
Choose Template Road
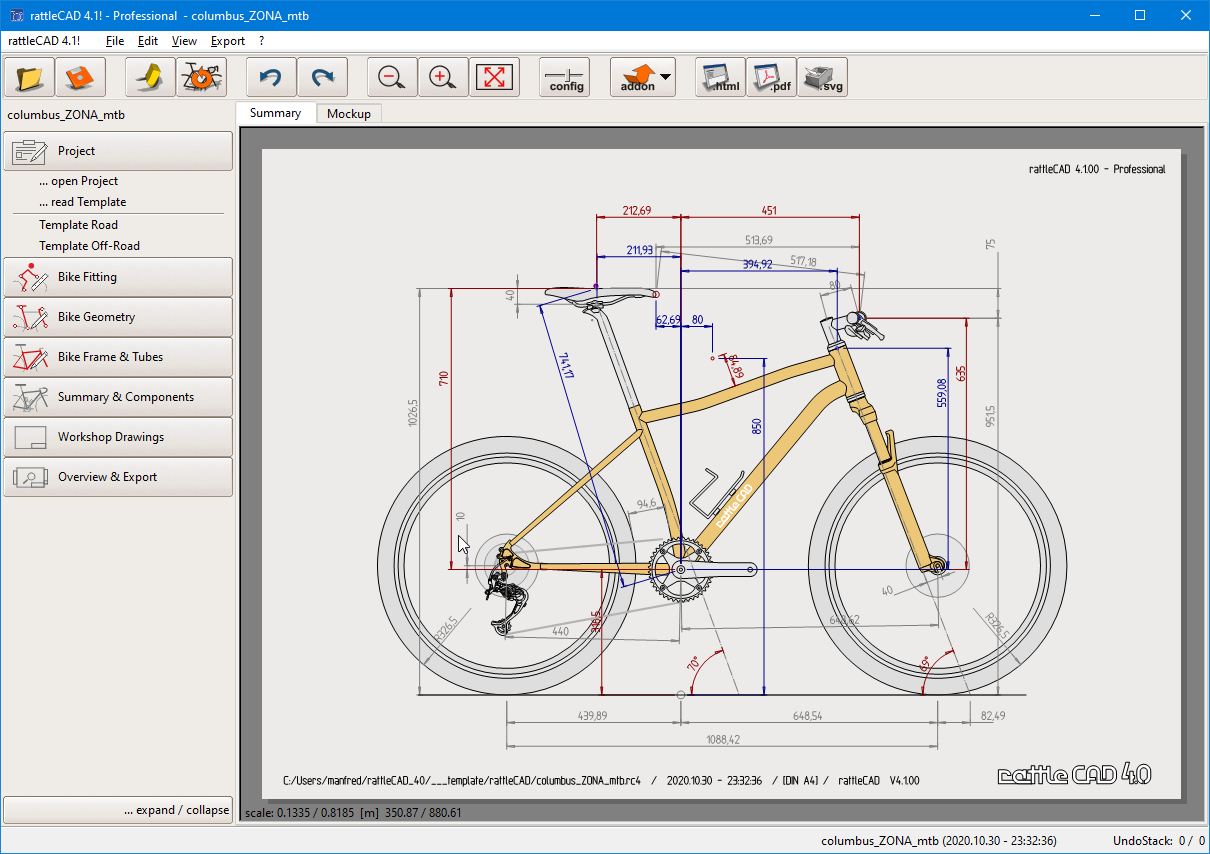click(78, 225)
